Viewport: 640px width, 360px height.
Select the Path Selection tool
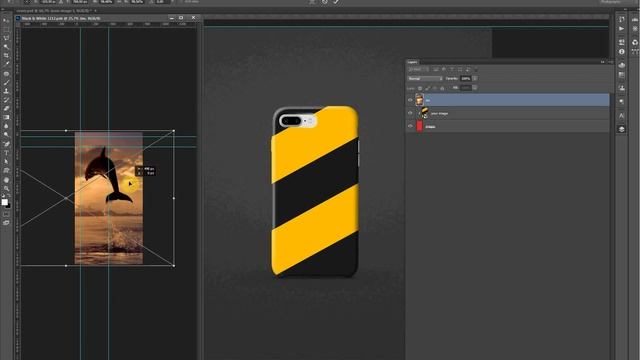pos(6,162)
